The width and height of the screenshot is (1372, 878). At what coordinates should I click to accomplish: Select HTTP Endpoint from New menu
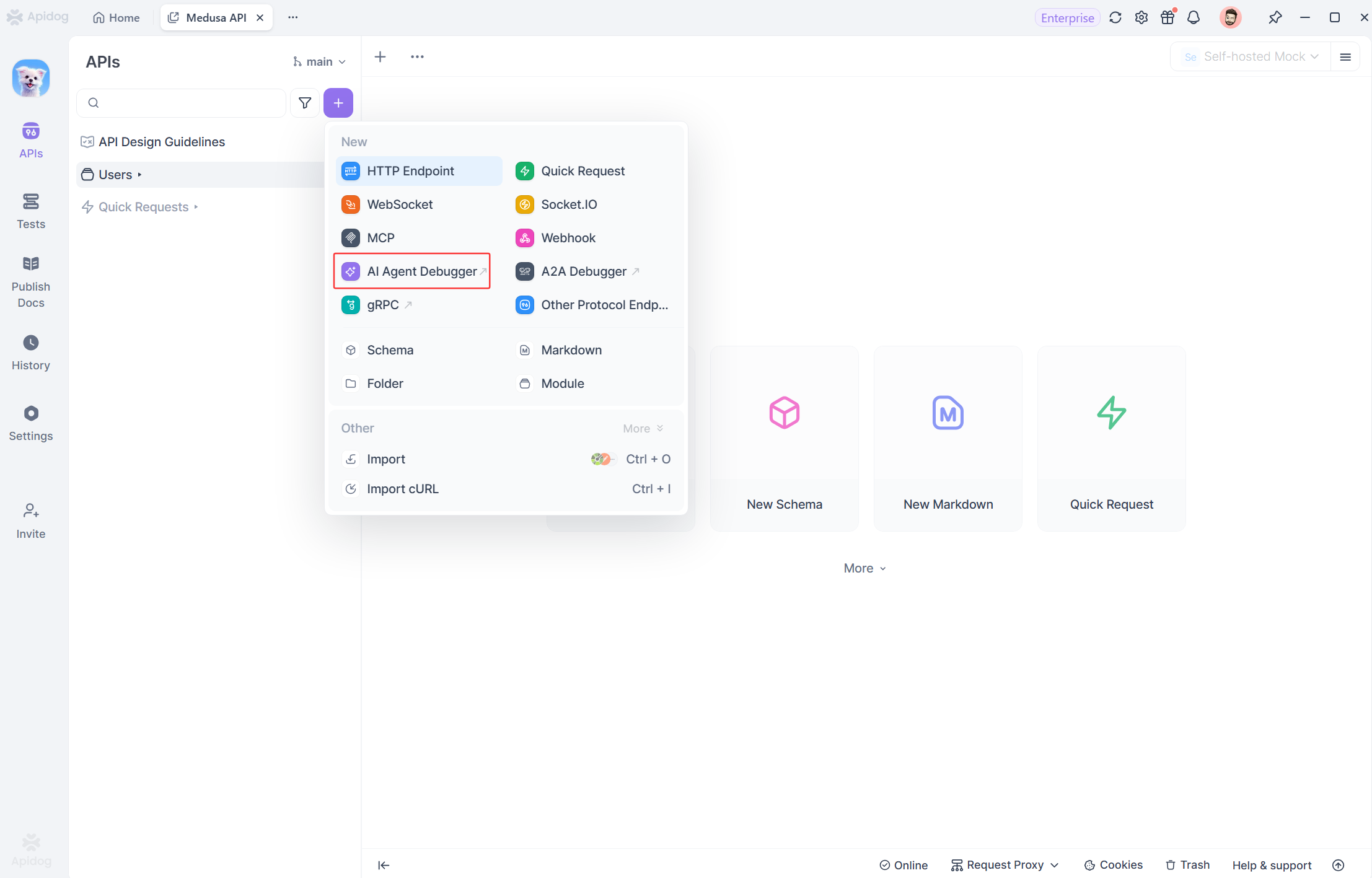point(419,171)
